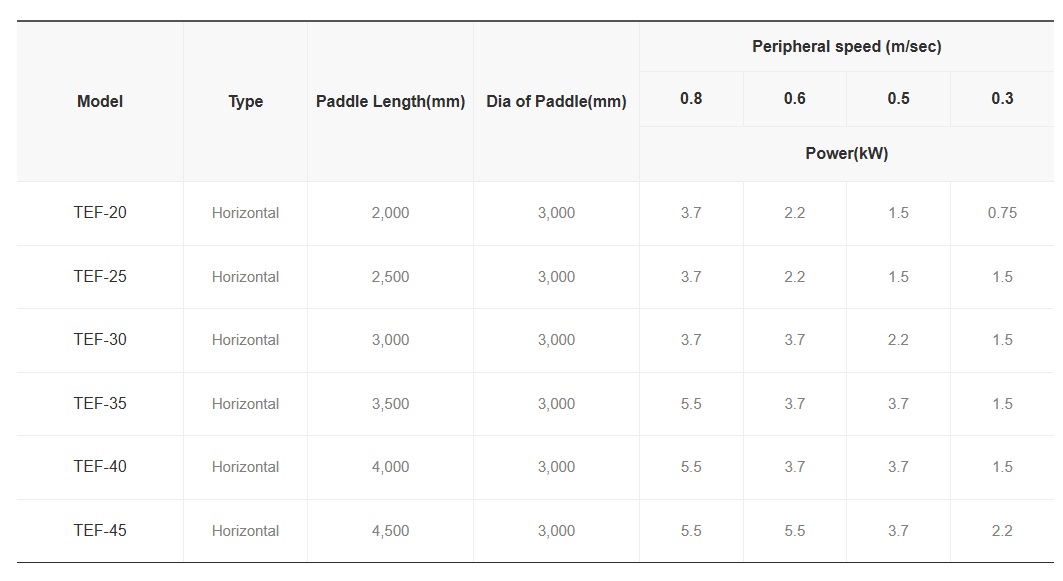Select the 0.3 speed column header

[1002, 98]
